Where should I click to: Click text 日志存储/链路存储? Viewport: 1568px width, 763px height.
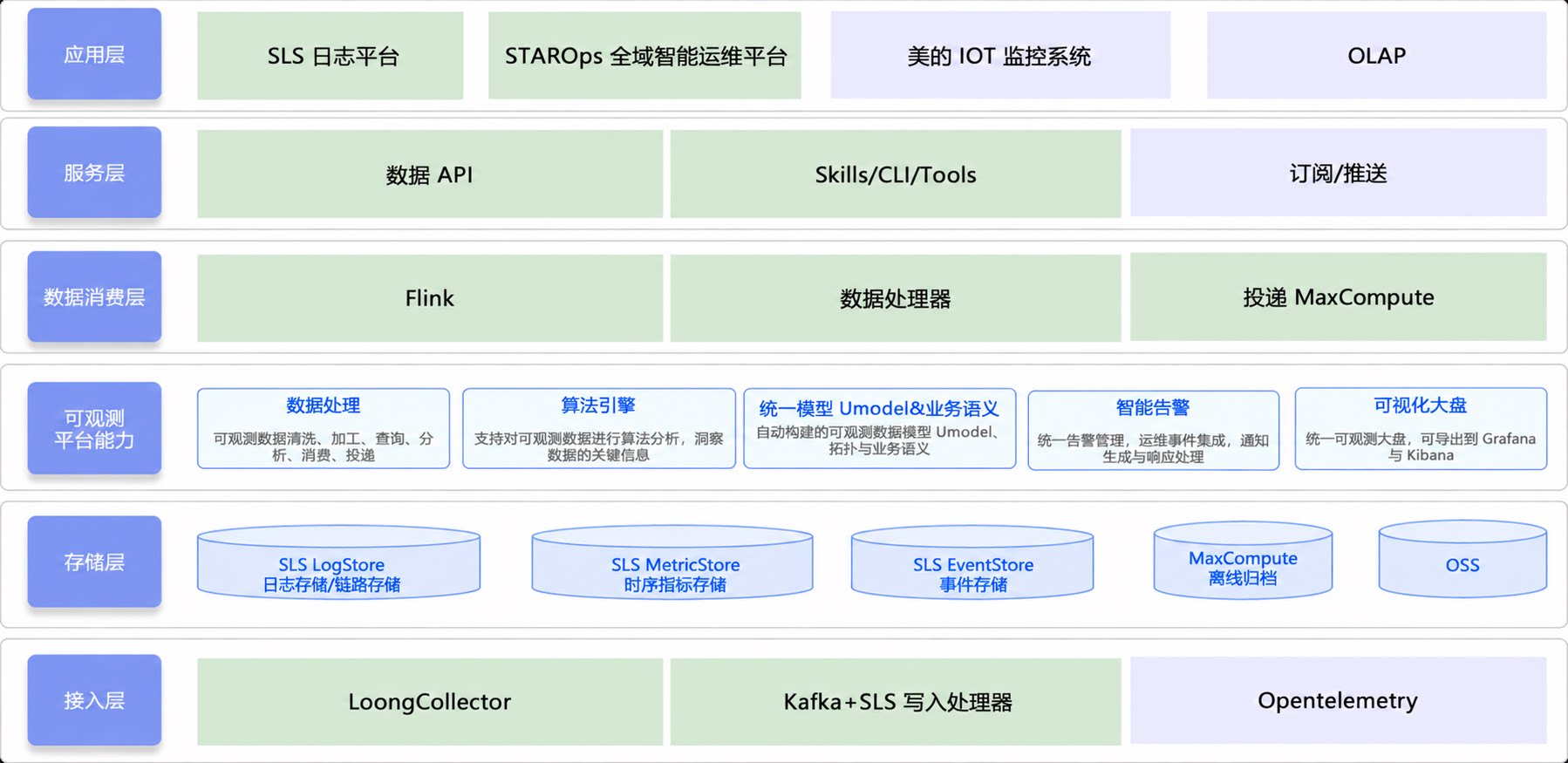[x=331, y=584]
